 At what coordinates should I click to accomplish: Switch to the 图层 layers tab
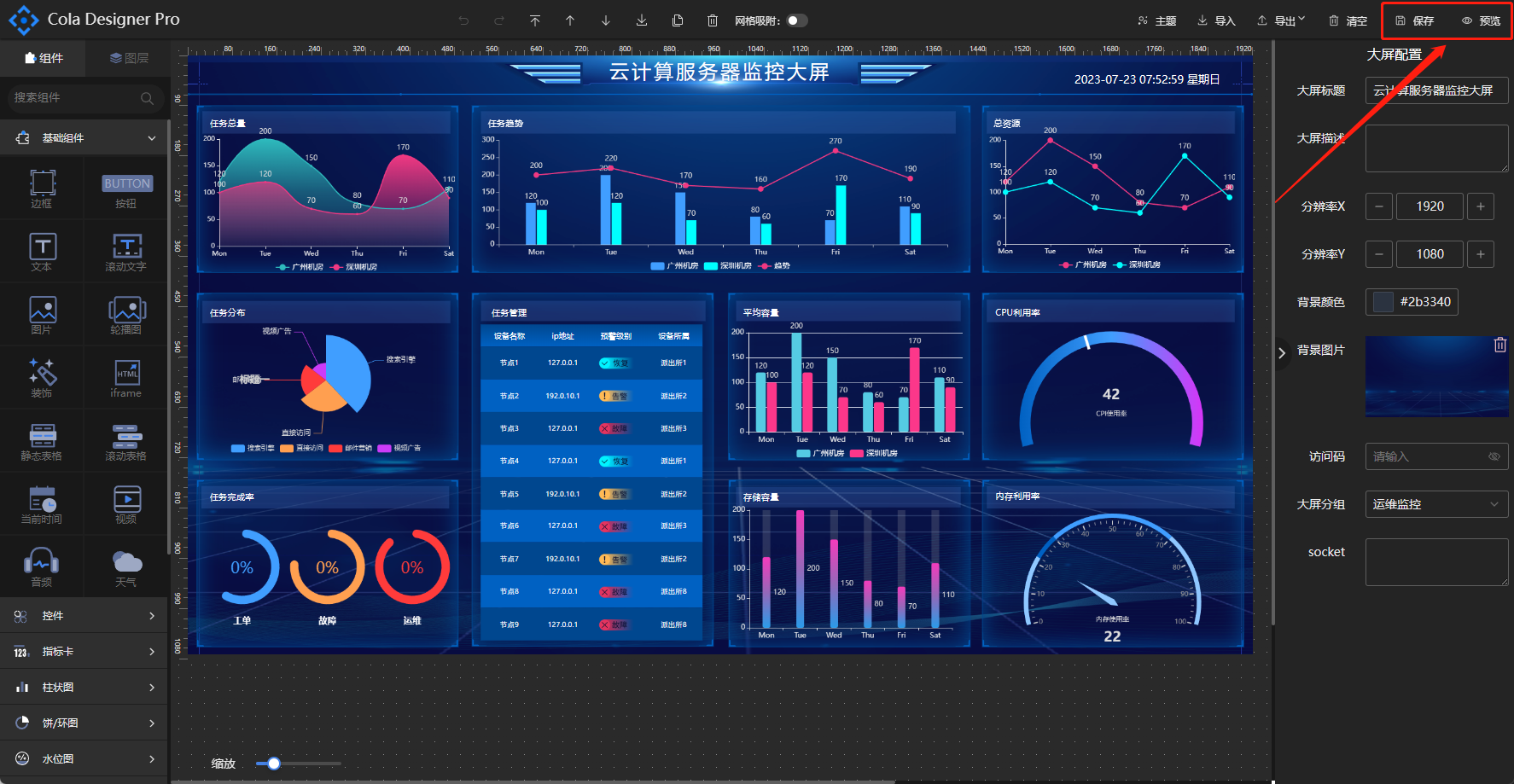129,58
